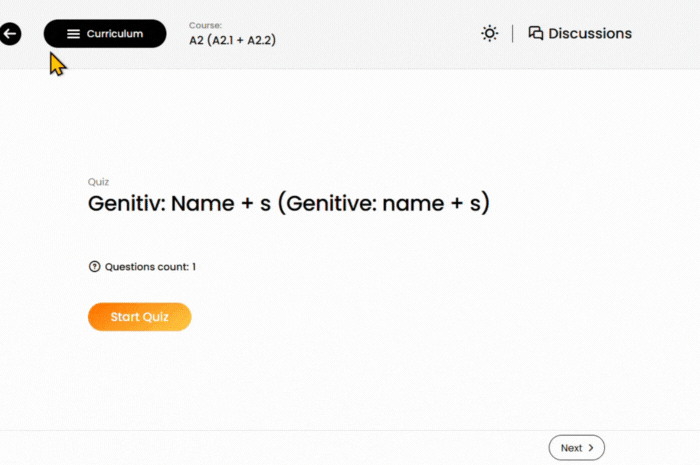Select the quiz title heading text

[x=289, y=204]
